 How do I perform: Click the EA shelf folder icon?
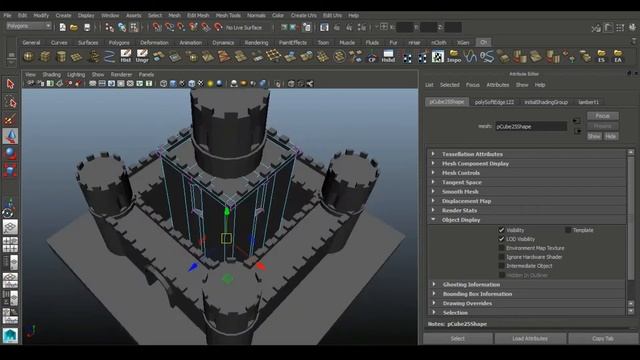618,56
